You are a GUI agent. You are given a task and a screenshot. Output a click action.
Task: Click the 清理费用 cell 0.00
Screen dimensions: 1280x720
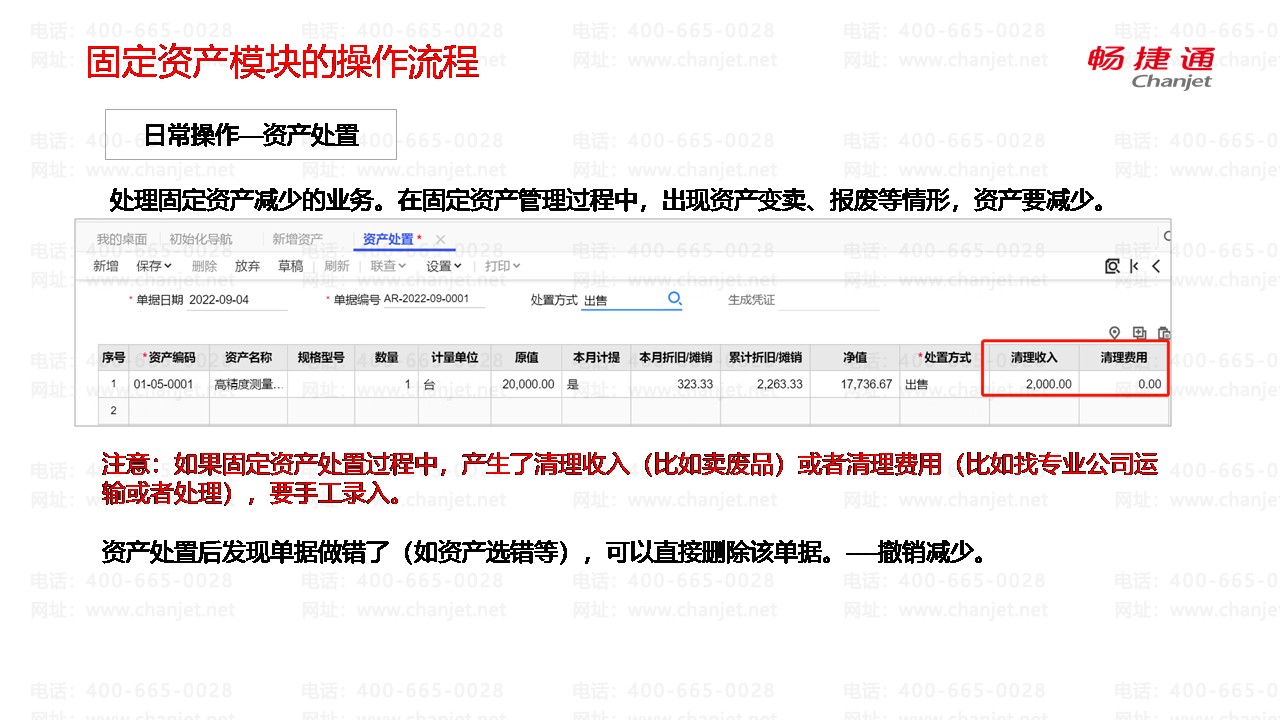click(1124, 384)
